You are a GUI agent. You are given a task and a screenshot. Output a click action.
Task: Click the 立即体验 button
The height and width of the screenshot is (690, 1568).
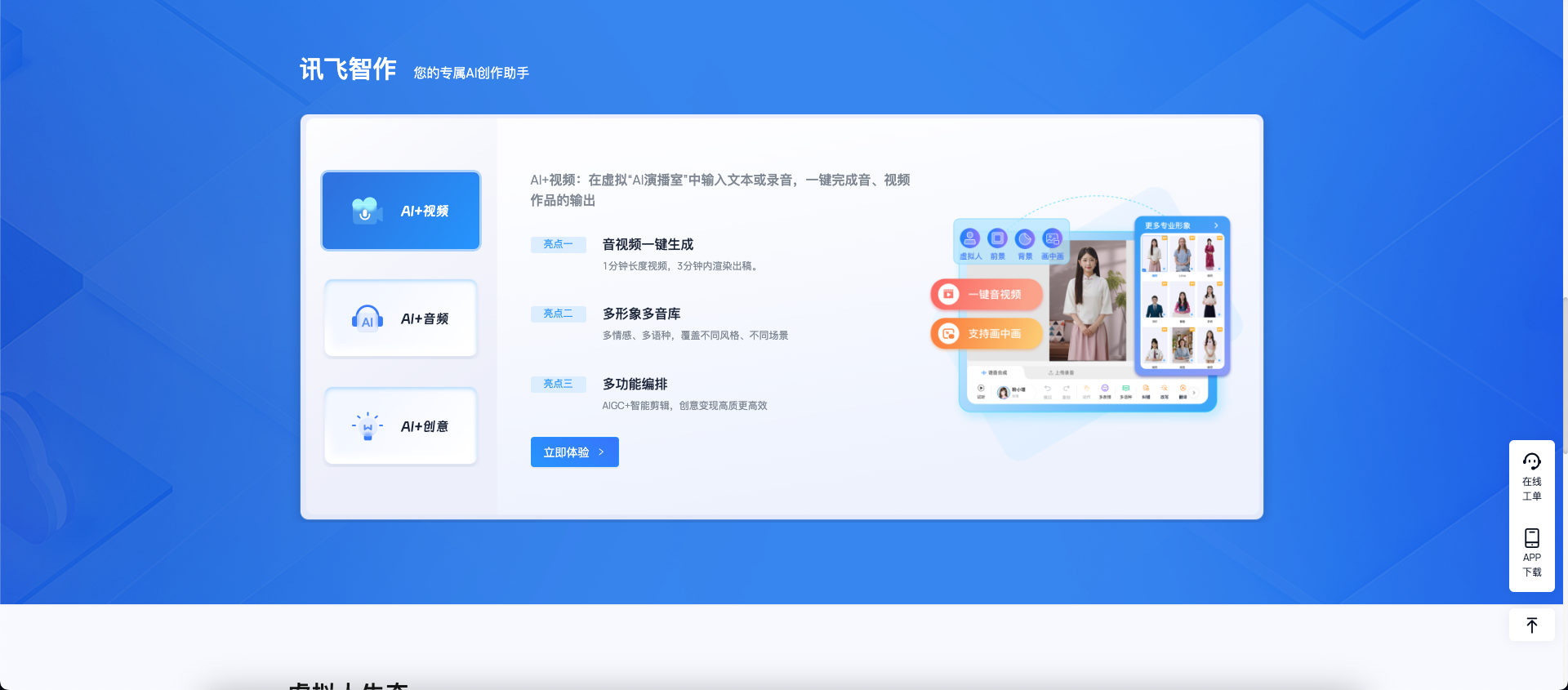click(x=574, y=452)
